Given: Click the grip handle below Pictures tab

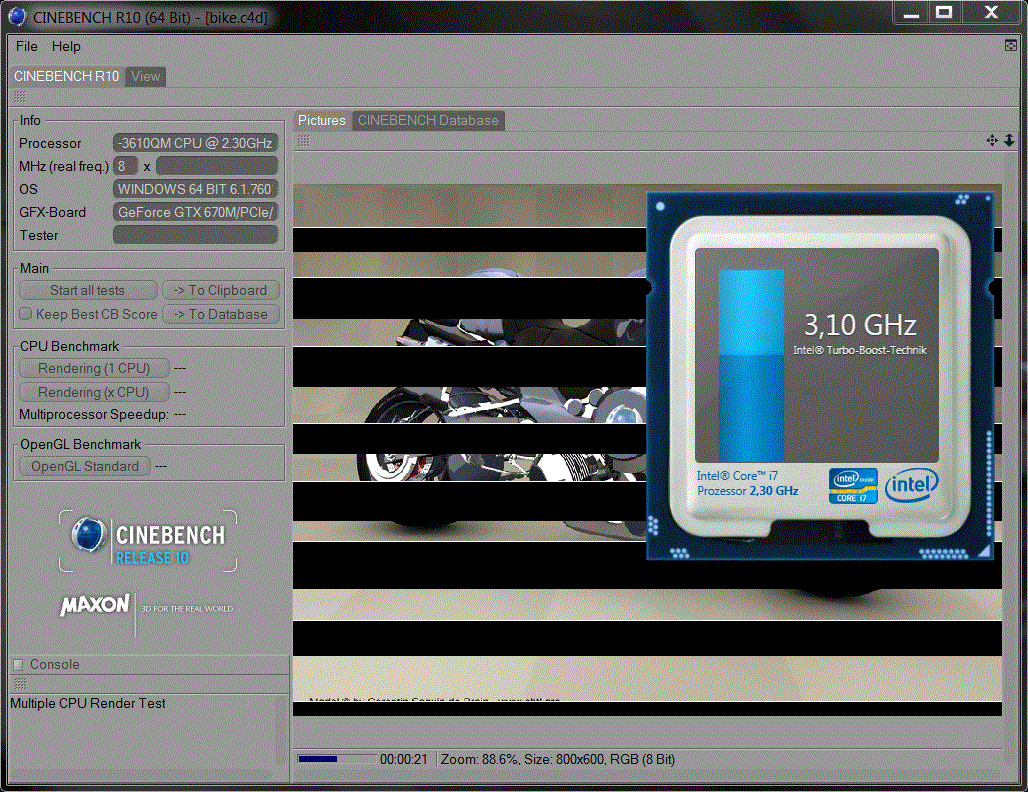Looking at the screenshot, I should point(304,140).
